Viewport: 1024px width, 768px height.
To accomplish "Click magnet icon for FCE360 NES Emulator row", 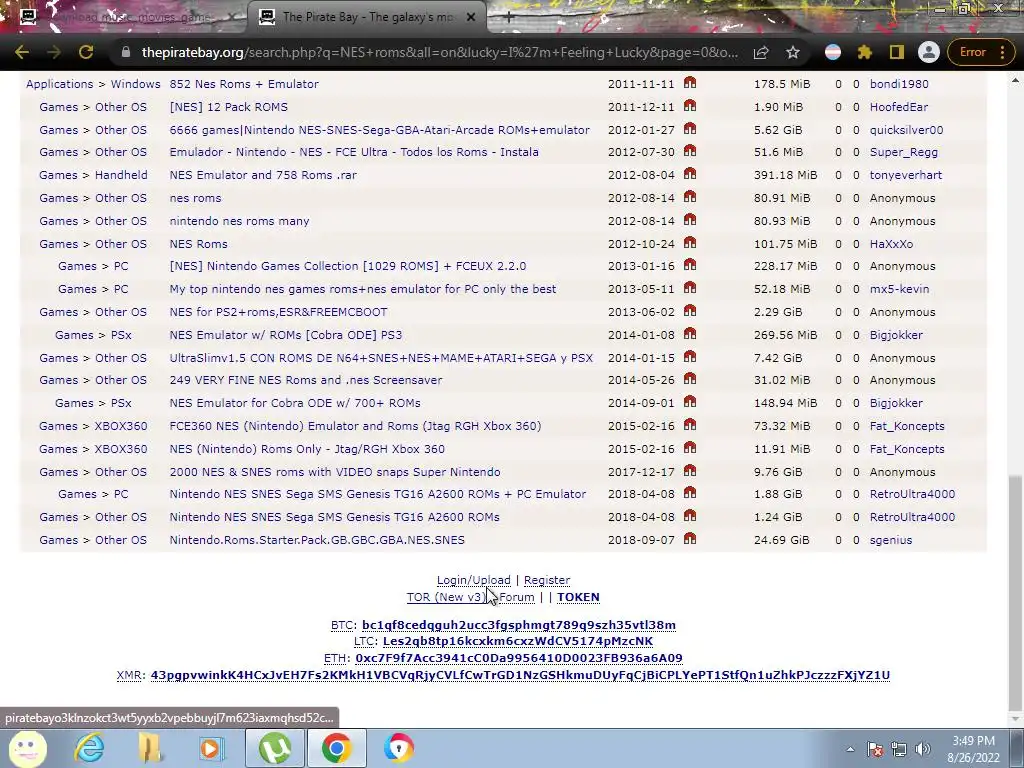I will click(x=690, y=424).
